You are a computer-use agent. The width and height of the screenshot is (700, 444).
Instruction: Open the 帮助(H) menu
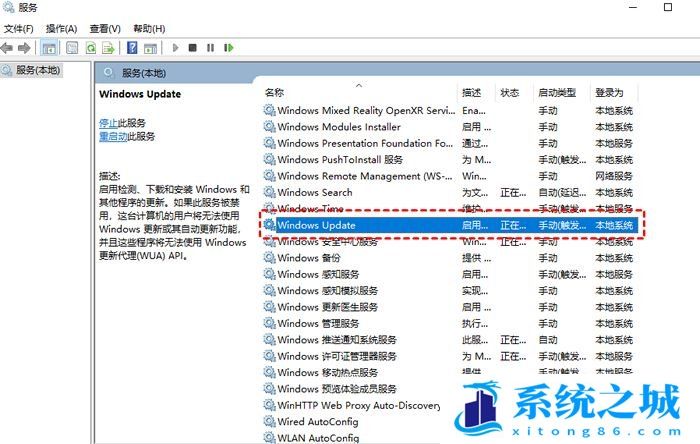149,29
